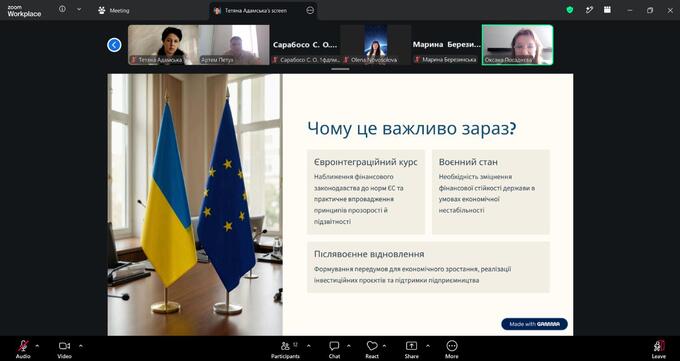Image resolution: width=680 pixels, height=361 pixels.
Task: Unmute microphone with the Audio button
Action: [x=23, y=349]
